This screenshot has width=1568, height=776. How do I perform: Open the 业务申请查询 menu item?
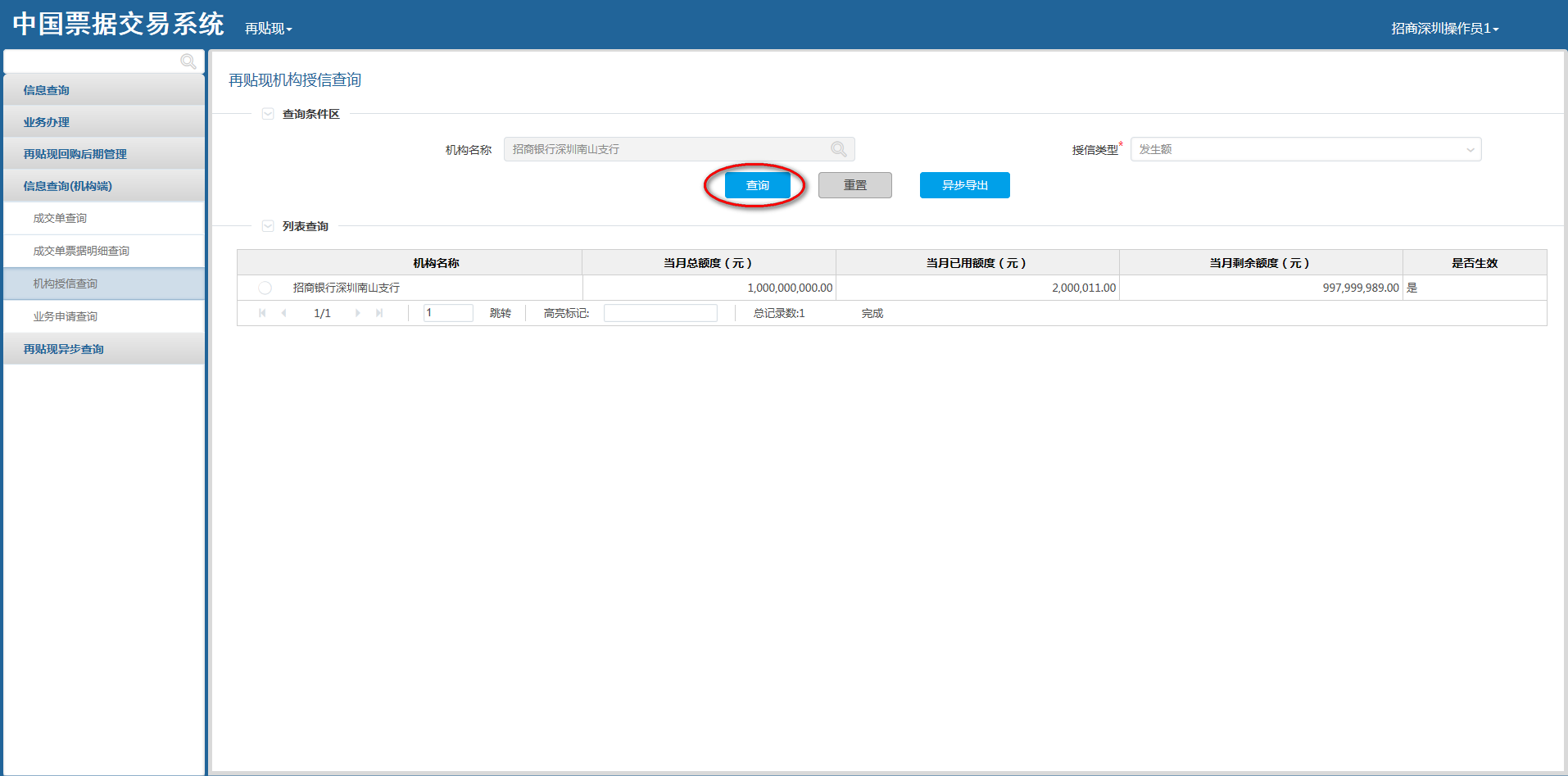104,316
